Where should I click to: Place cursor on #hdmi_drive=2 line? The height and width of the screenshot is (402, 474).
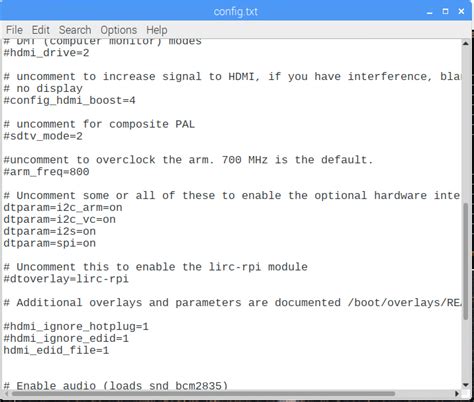tap(46, 53)
